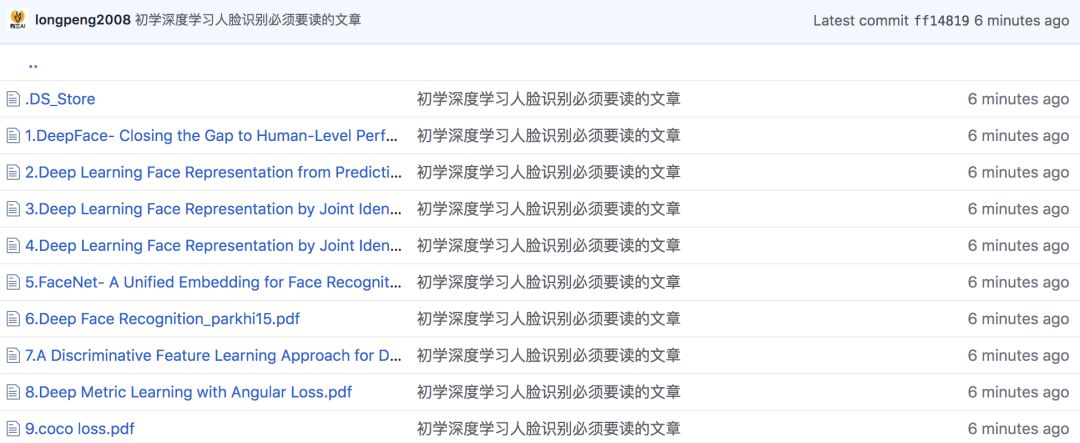Click the file icon beside 2.Deep Learning Face Representation
The width and height of the screenshot is (1080, 443).
pos(13,172)
